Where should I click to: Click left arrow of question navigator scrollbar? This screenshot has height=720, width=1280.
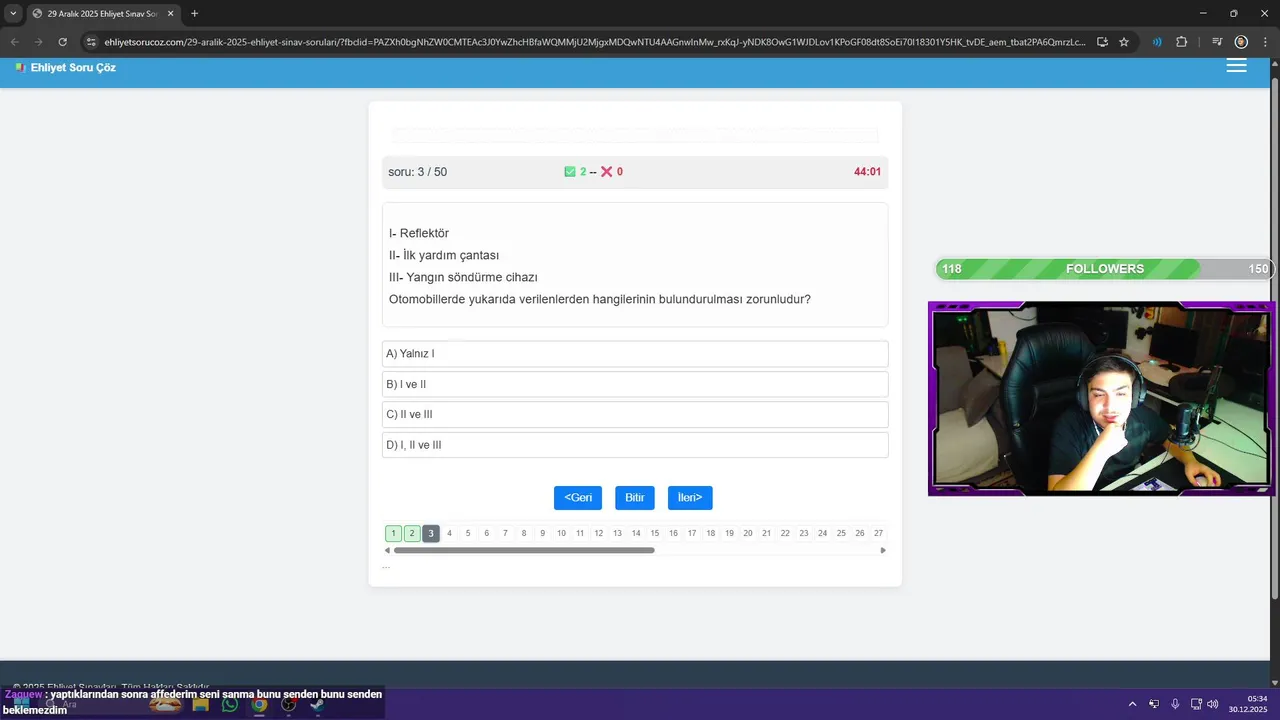click(x=387, y=550)
